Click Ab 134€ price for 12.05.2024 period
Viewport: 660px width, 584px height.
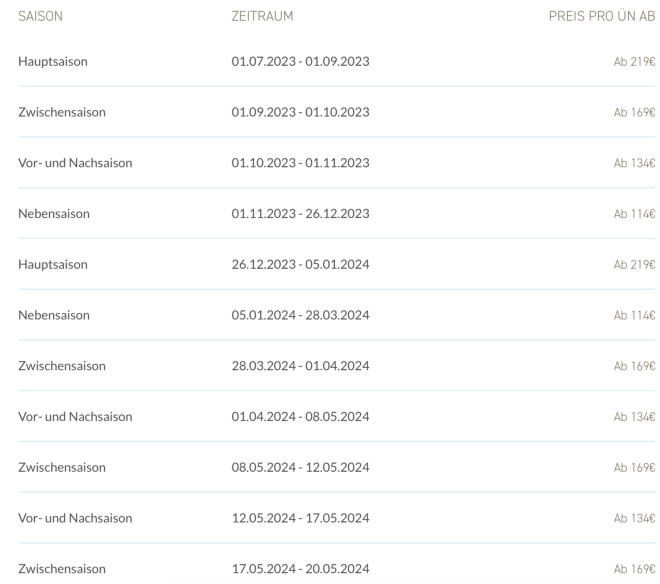click(634, 518)
